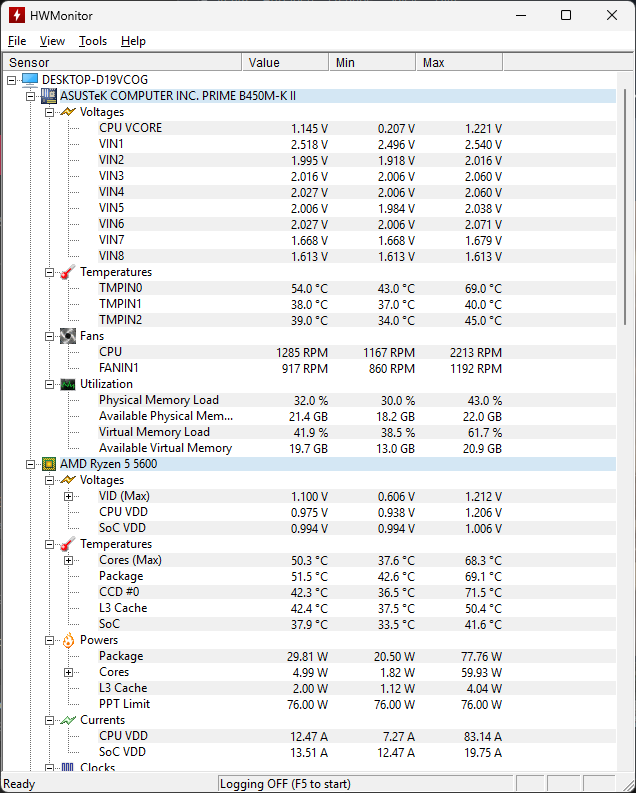This screenshot has width=636, height=793.
Task: Collapse the Ryzen Temperatures group
Action: pyautogui.click(x=50, y=545)
